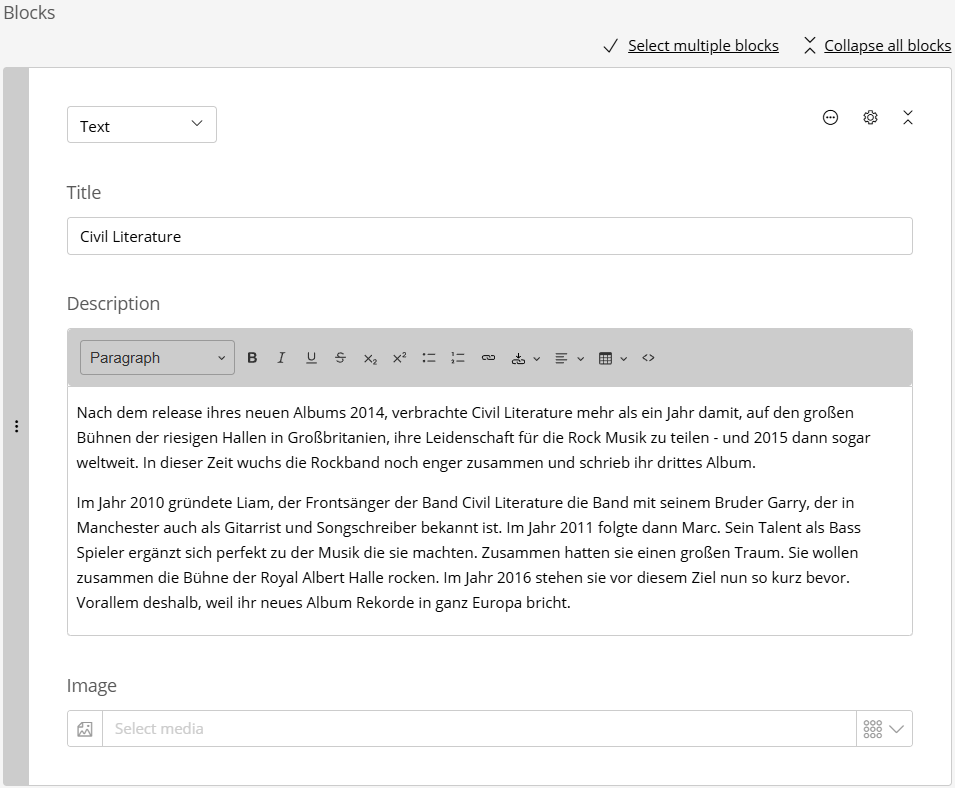This screenshot has height=788, width=955.
Task: Apply strikethrough formatting
Action: (340, 358)
